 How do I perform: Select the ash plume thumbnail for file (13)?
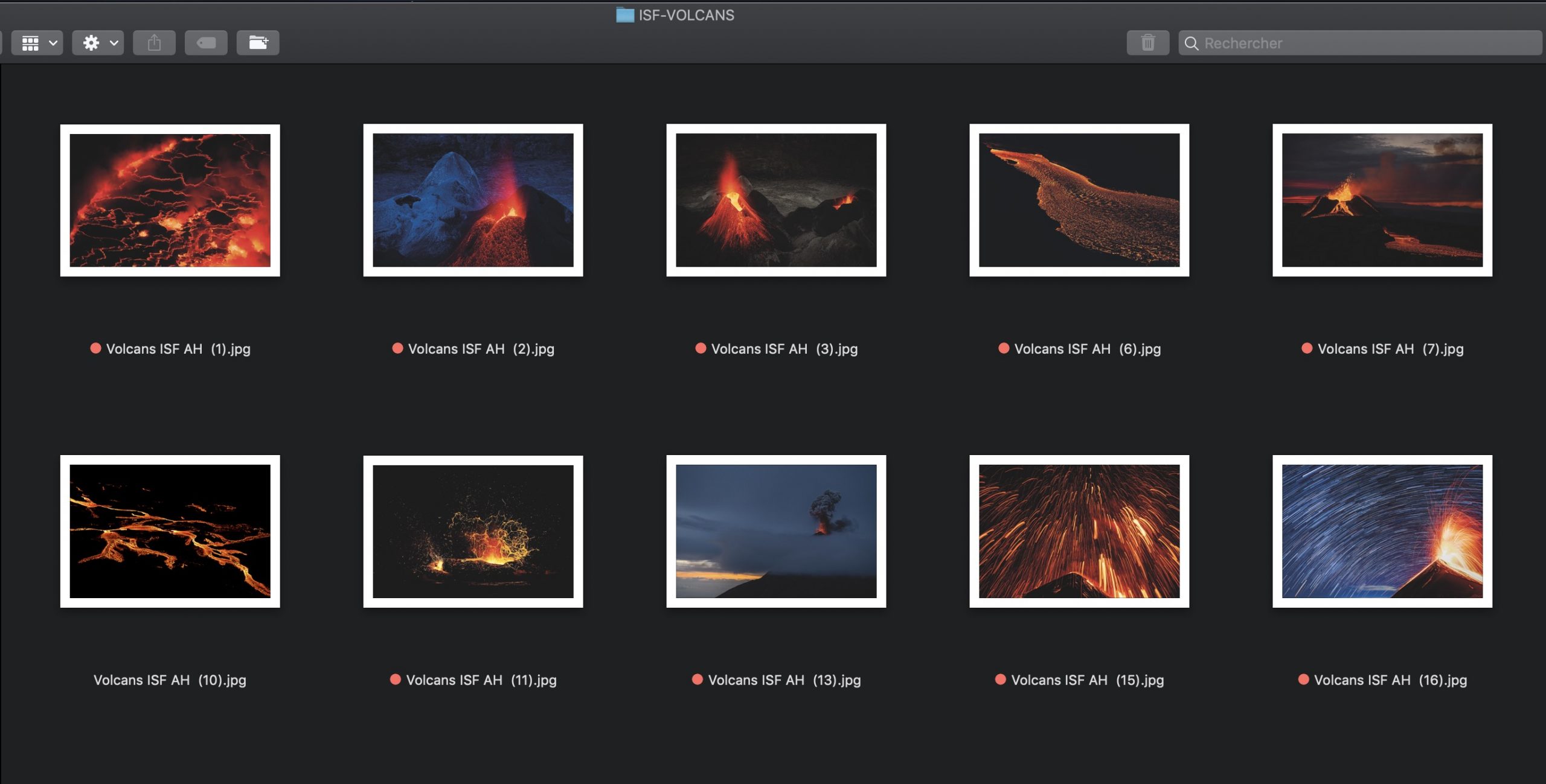[x=776, y=531]
